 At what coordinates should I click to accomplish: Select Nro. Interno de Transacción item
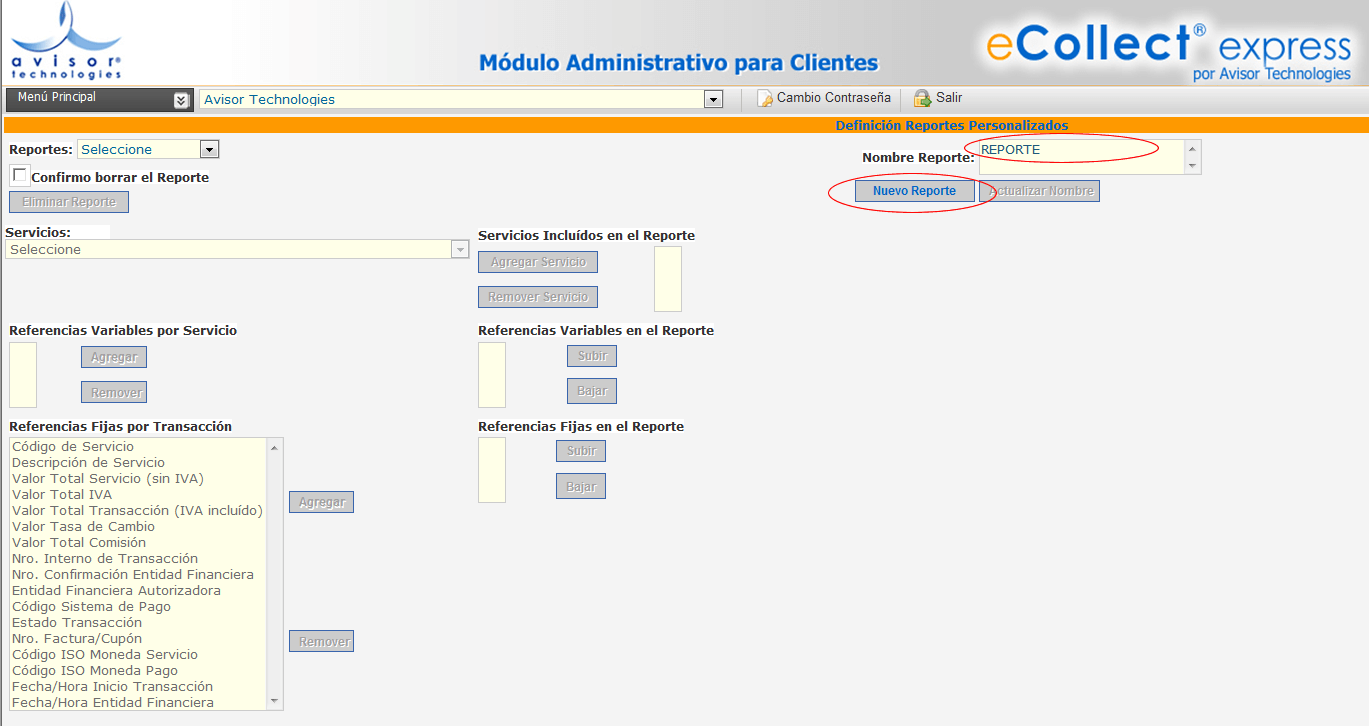(x=138, y=559)
